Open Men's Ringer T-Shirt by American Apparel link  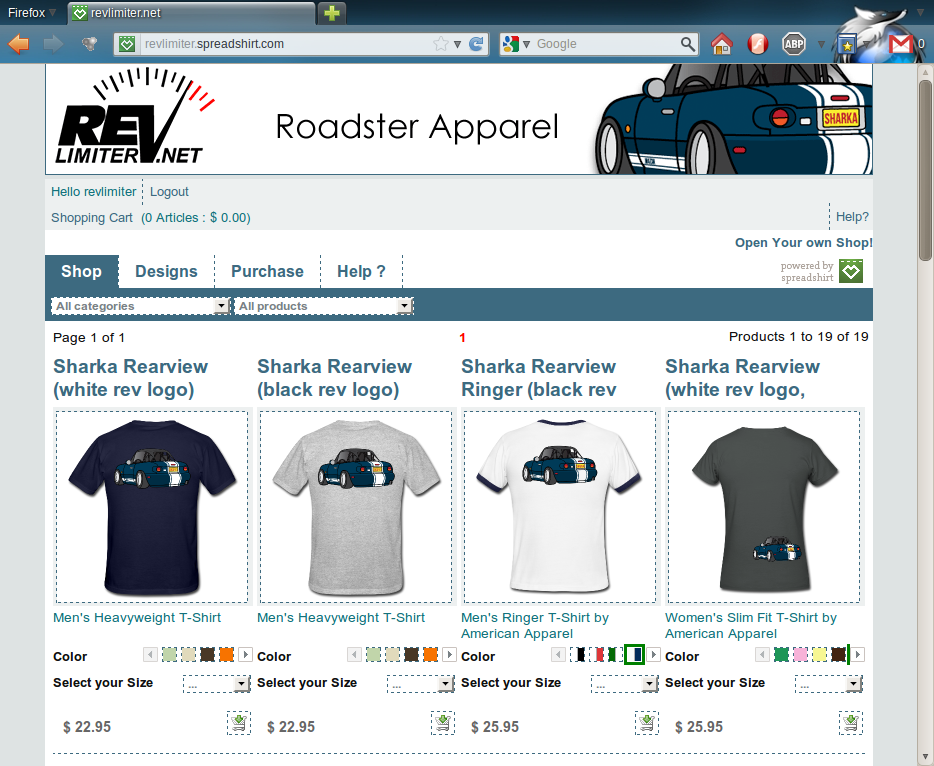tap(535, 625)
